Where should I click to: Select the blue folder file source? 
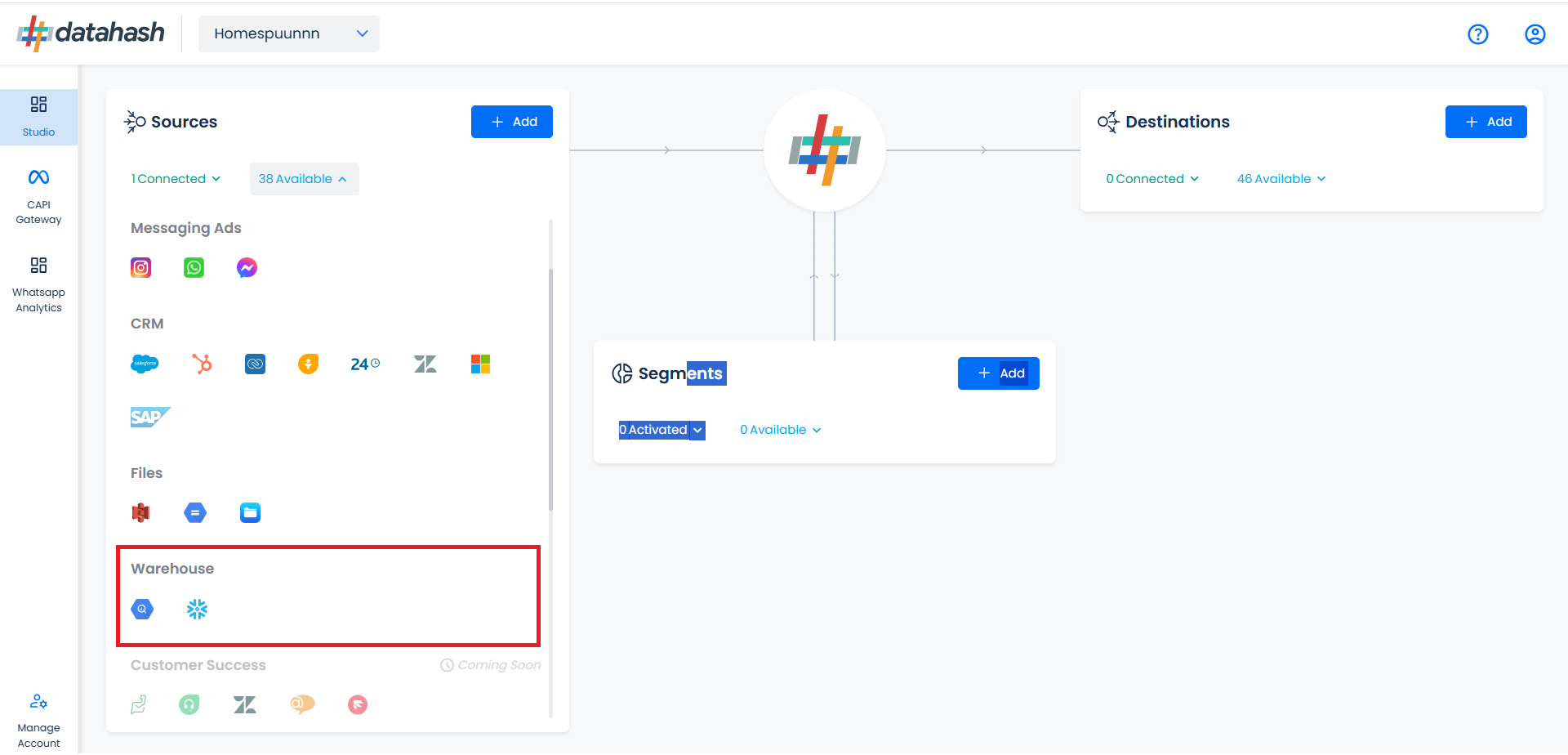250,513
